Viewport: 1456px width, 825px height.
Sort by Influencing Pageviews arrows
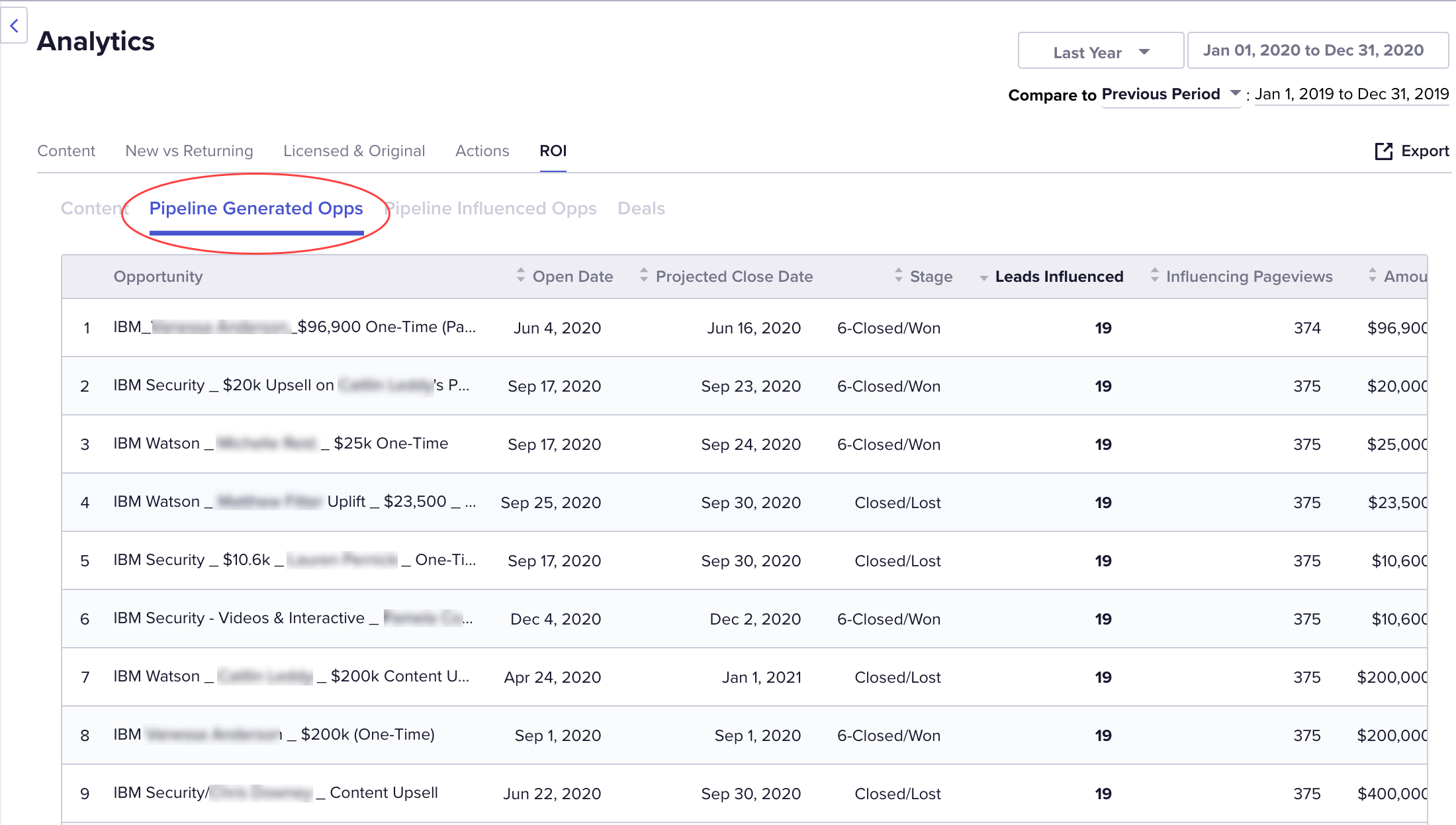(1155, 276)
